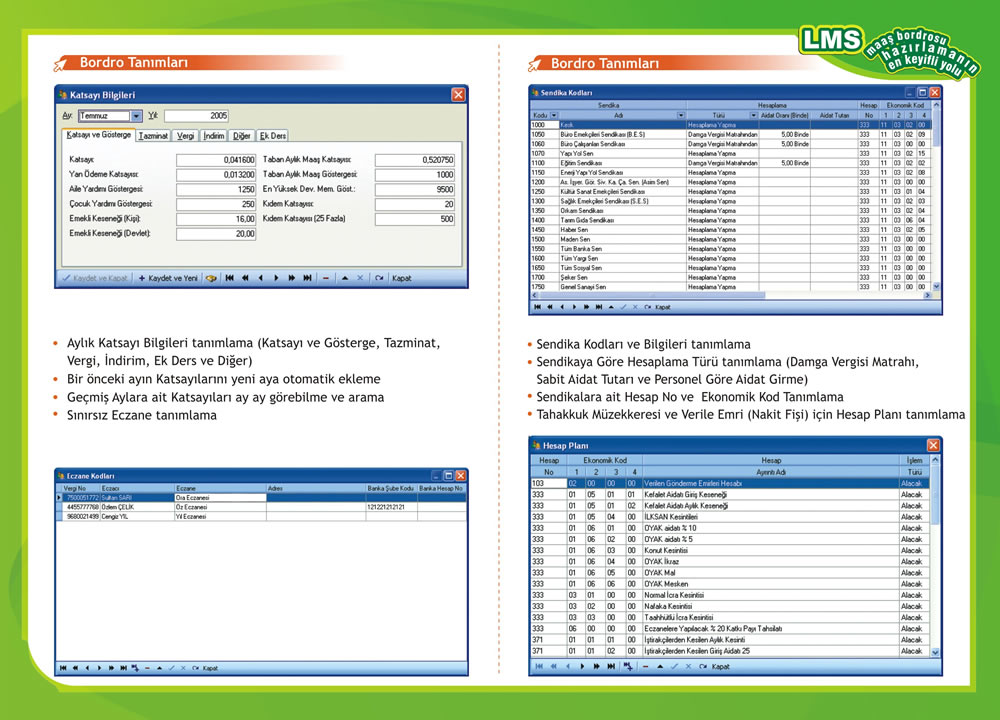Select the Öz Eczanesi row
Image resolution: width=1000 pixels, height=720 pixels.
[x=261, y=507]
